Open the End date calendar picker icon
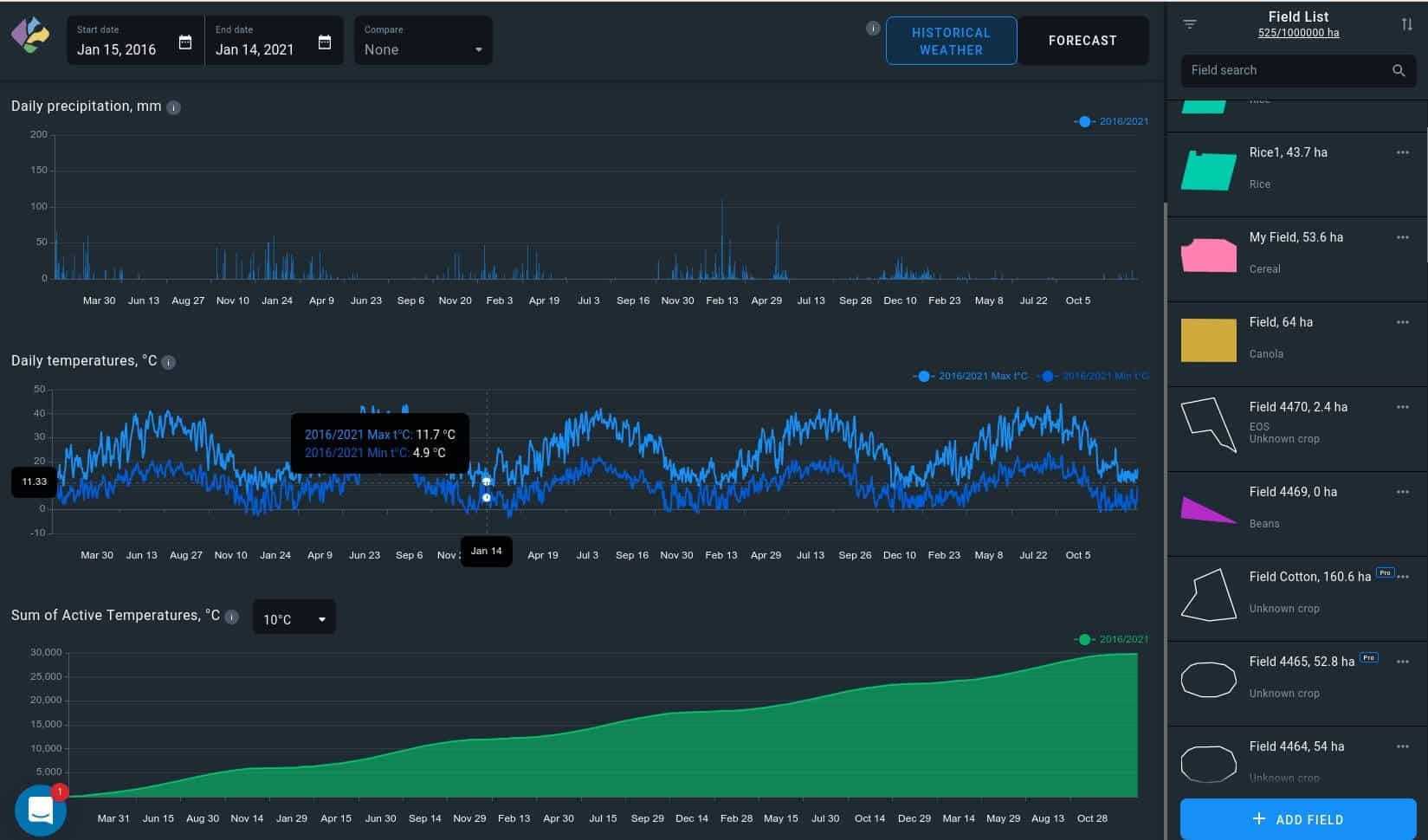The width and height of the screenshot is (1428, 840). tap(325, 42)
